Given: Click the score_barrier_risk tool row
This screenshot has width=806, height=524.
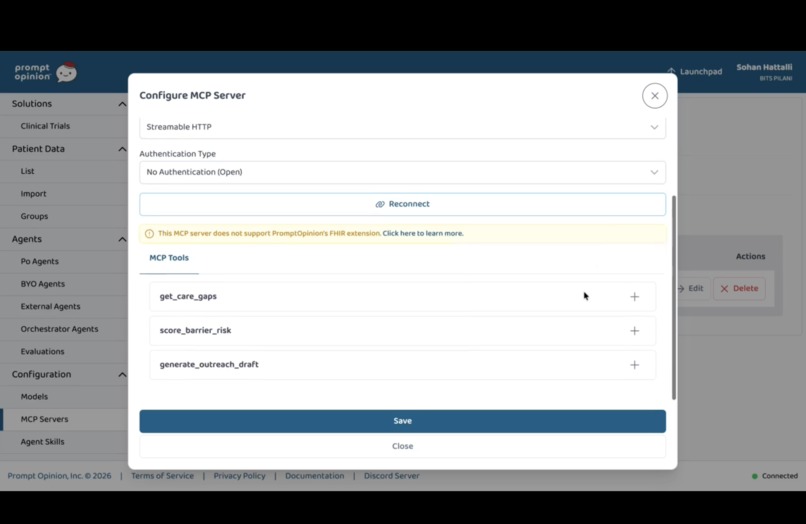Looking at the screenshot, I should 402,331.
